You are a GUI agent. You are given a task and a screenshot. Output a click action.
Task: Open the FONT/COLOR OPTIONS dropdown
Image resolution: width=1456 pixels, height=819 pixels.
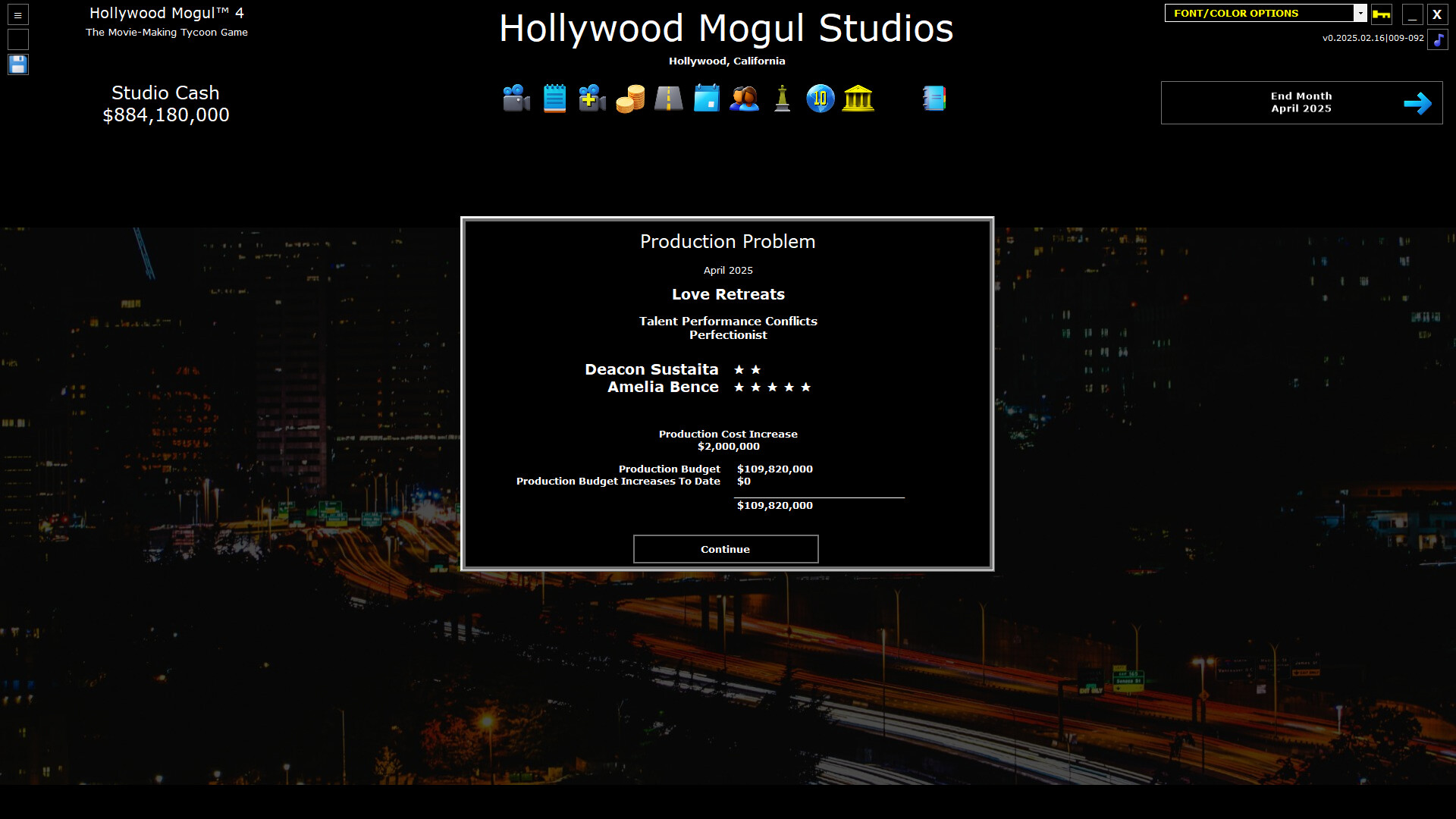click(1259, 13)
